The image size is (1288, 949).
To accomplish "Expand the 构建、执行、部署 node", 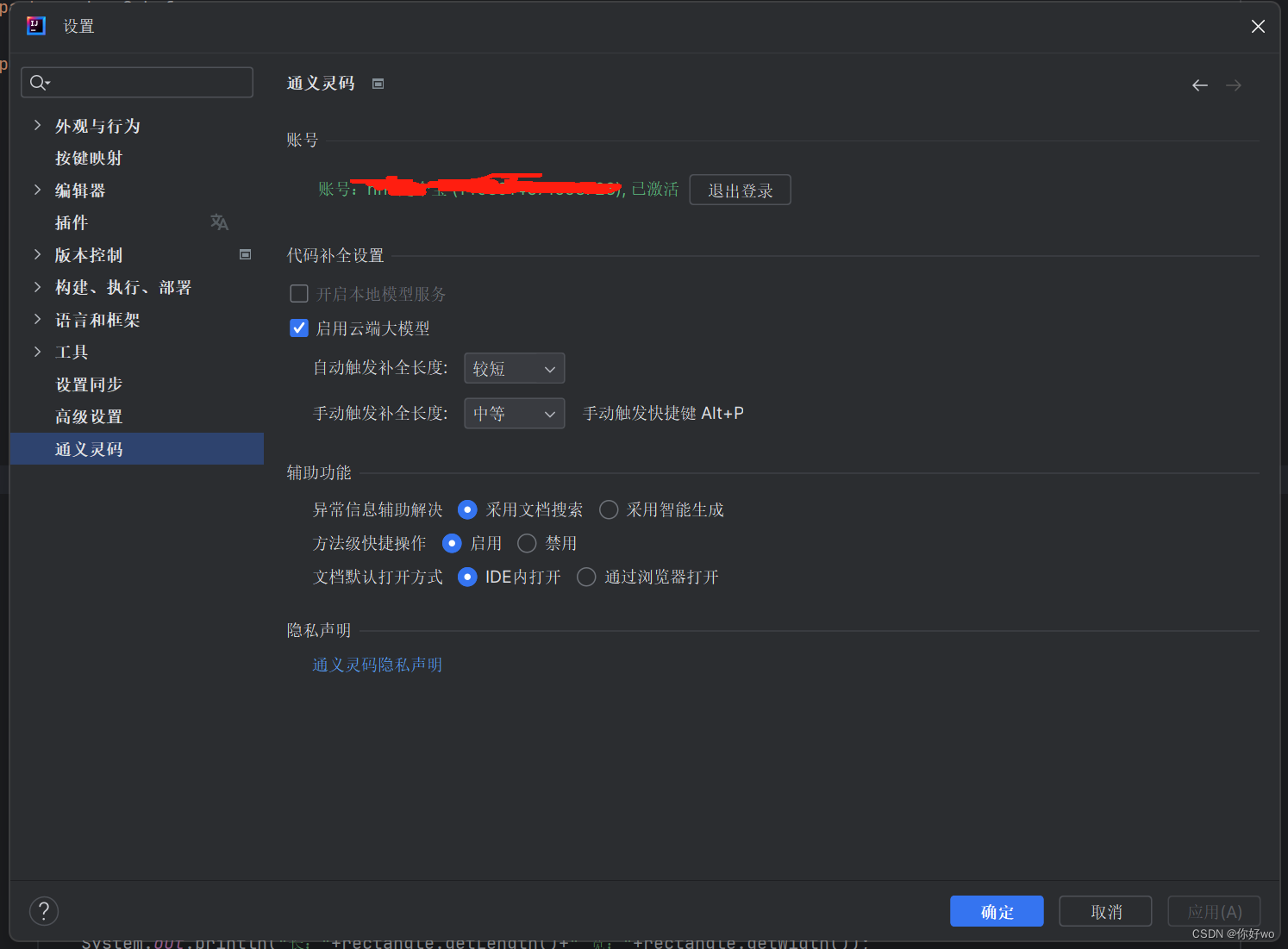I will click(x=37, y=287).
